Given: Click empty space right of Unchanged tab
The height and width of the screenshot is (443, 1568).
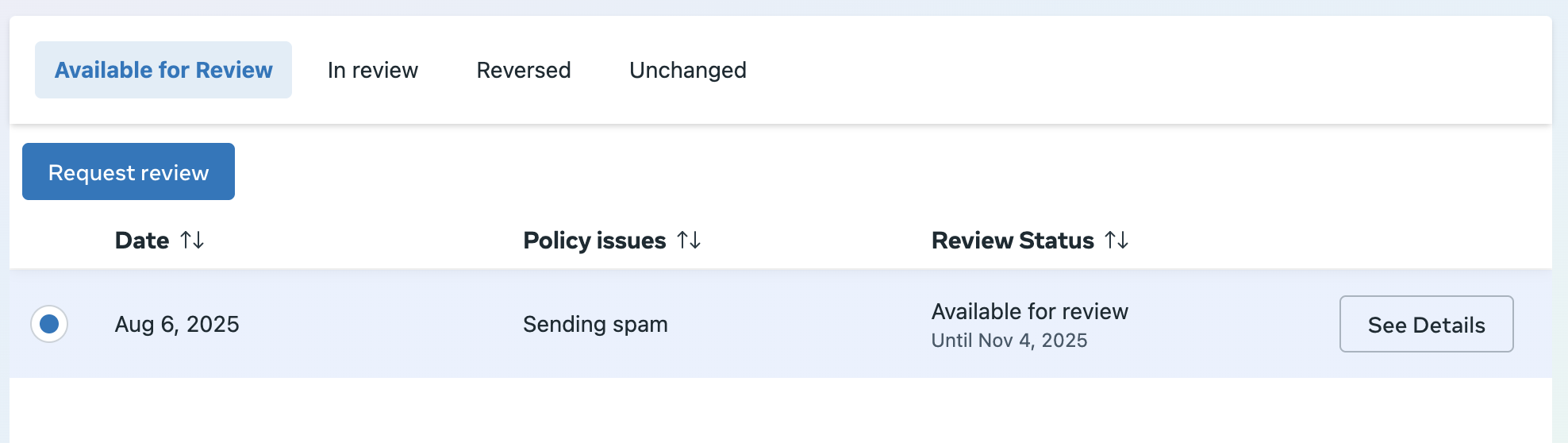Looking at the screenshot, I should click(1111, 70).
